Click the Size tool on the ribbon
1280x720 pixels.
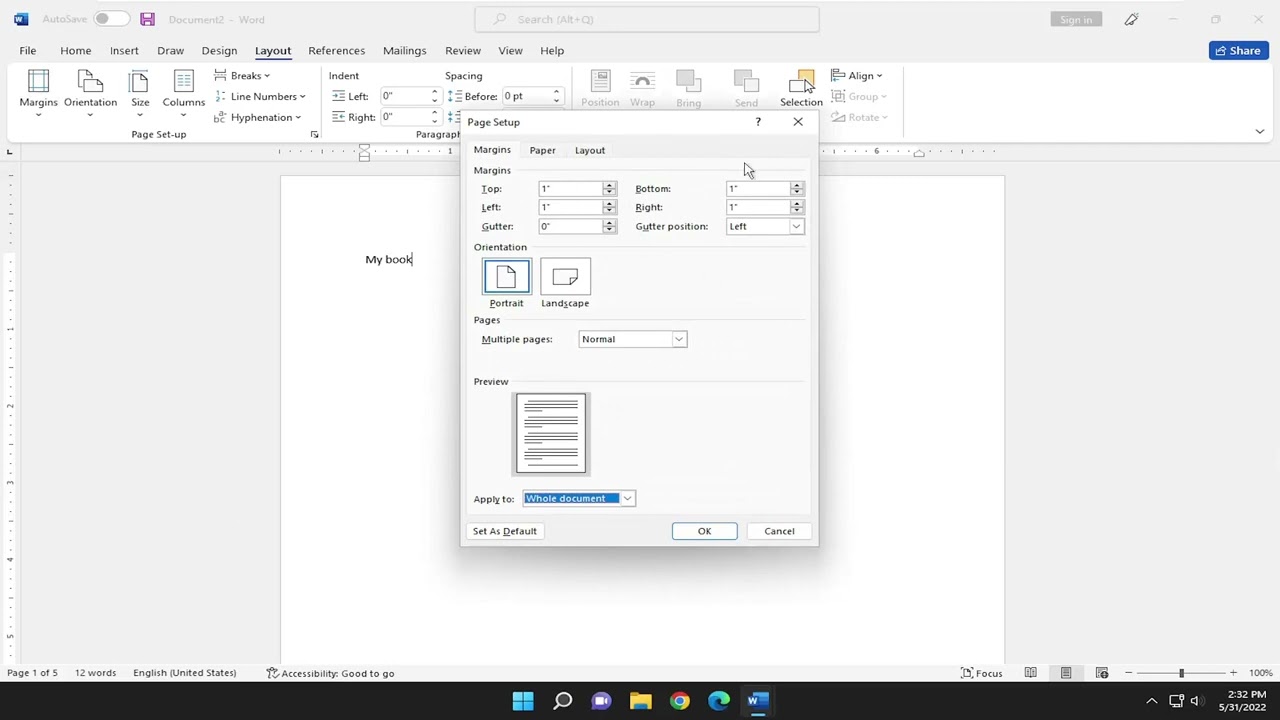coord(140,90)
